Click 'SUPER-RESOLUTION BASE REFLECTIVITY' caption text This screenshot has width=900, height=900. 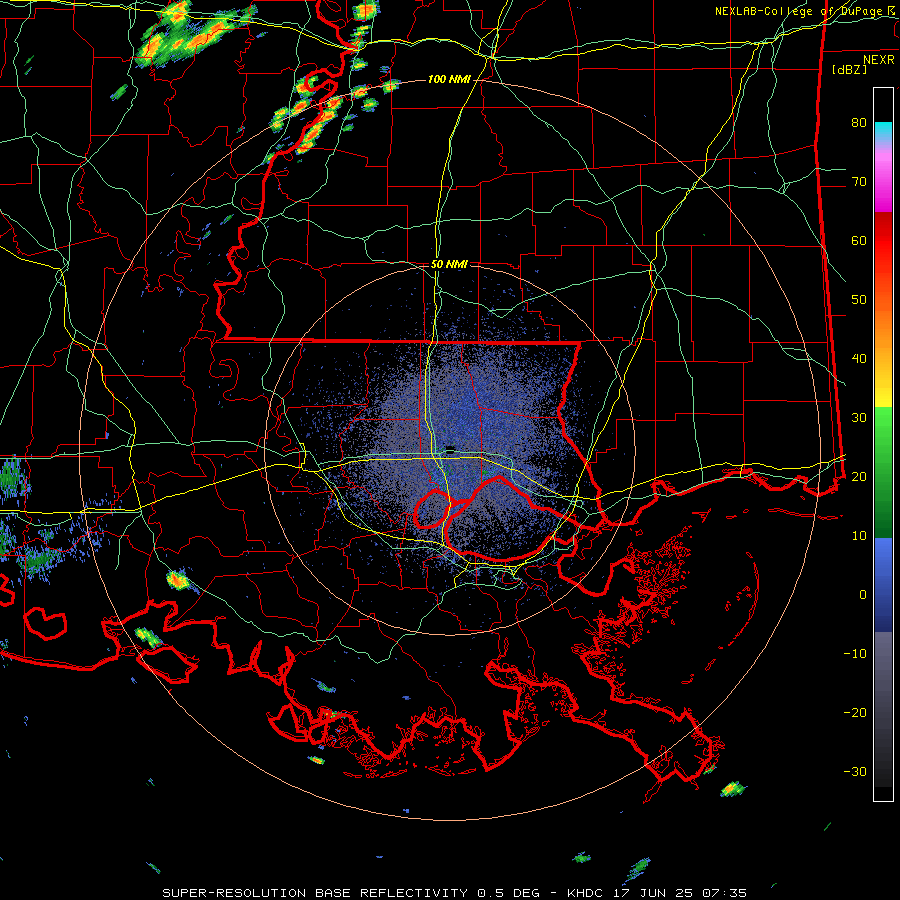pos(315,893)
